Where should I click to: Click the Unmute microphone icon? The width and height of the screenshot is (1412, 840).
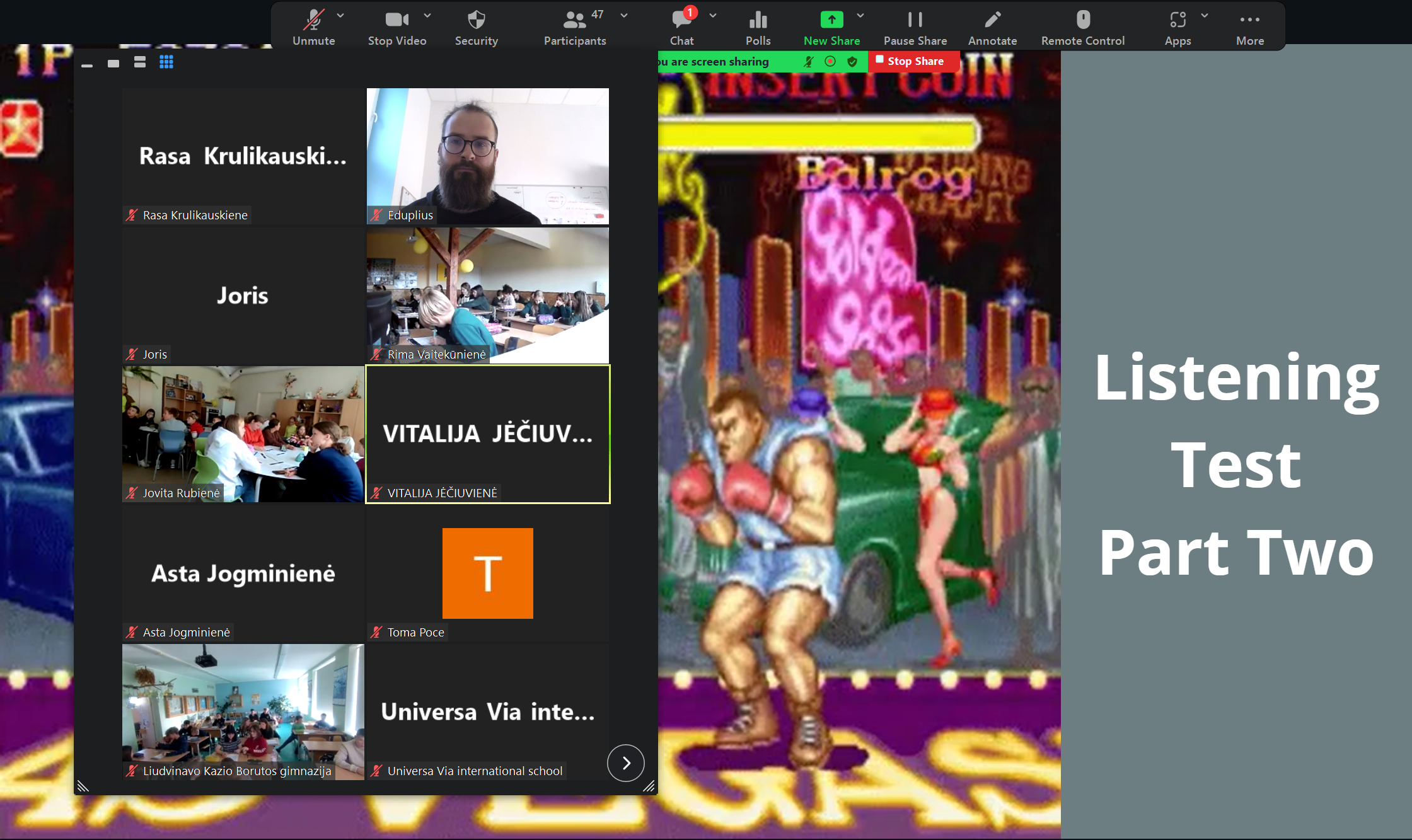(313, 20)
